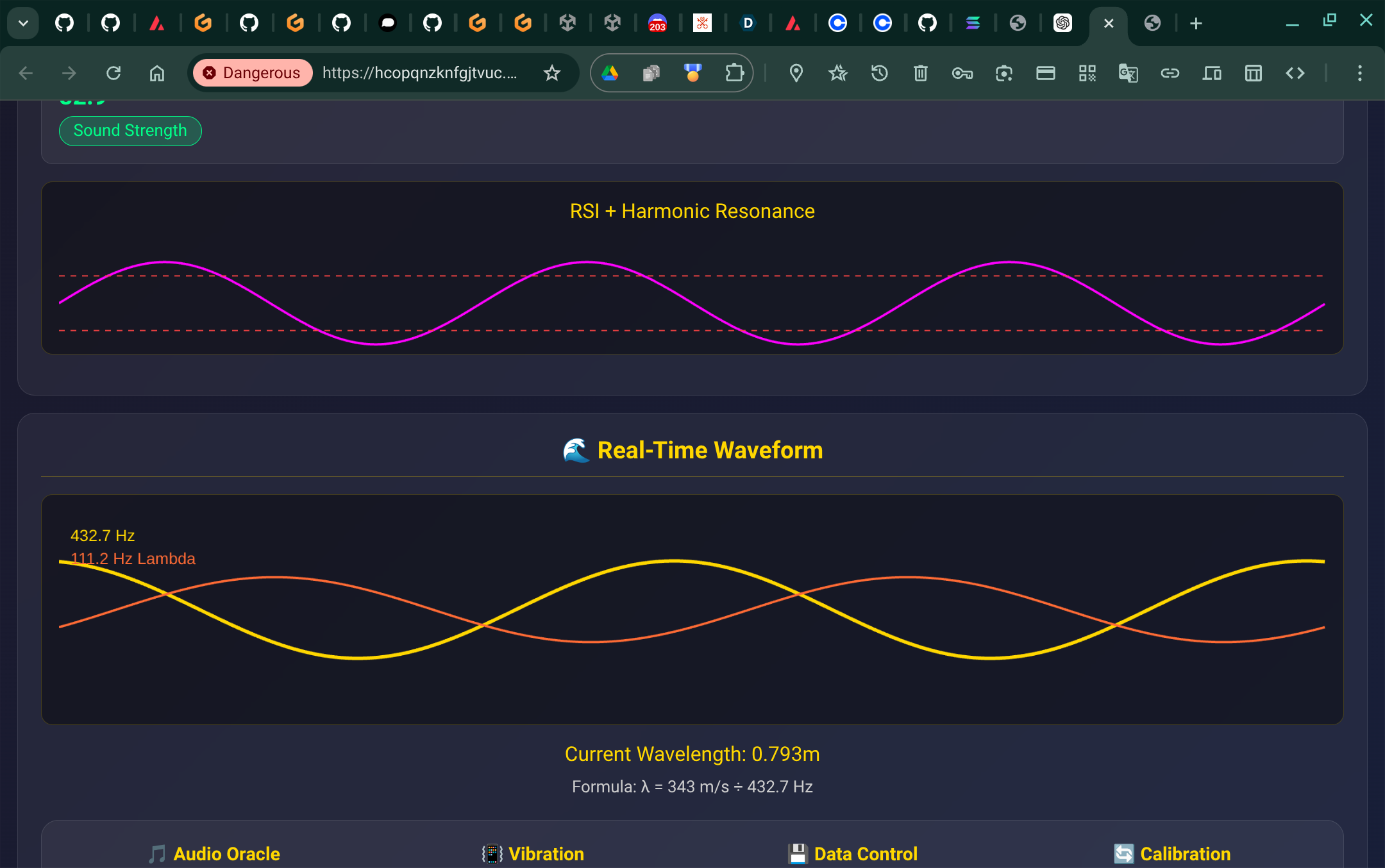
Task: Open the browser three-dot menu
Action: click(x=1359, y=73)
